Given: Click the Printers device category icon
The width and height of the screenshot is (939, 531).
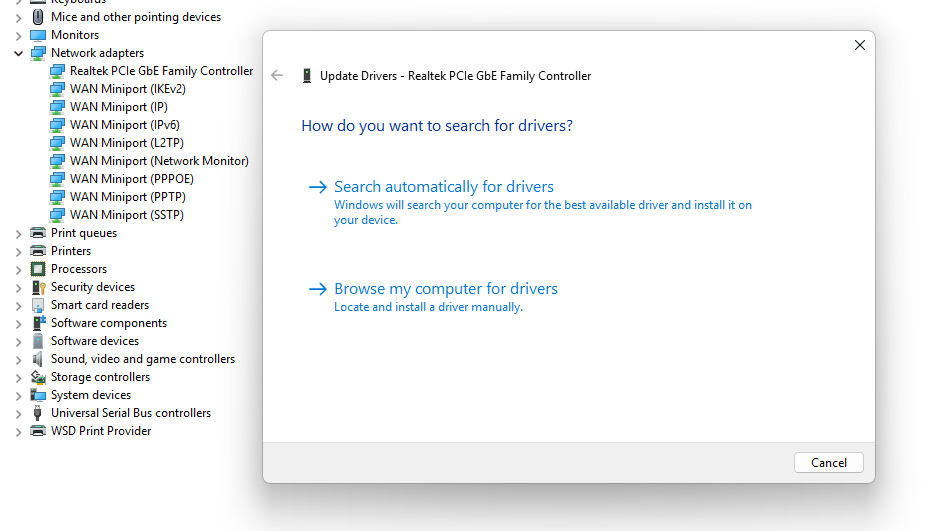Looking at the screenshot, I should (38, 251).
